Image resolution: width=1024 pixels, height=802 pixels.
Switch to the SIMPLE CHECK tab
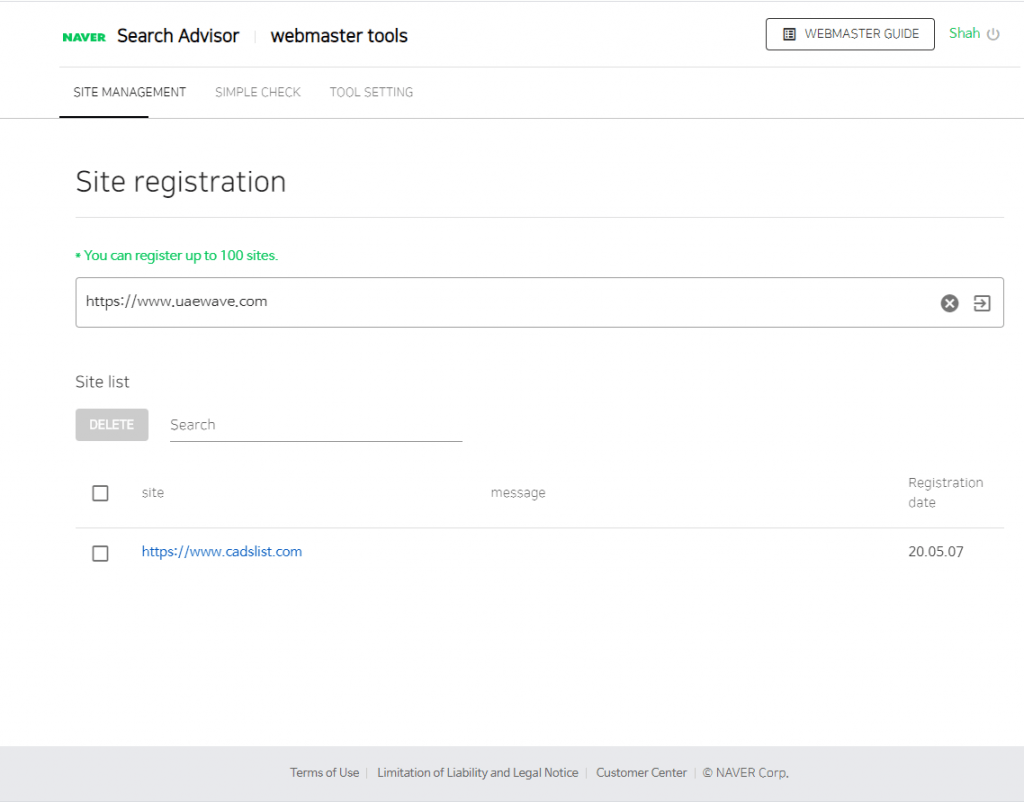[258, 92]
